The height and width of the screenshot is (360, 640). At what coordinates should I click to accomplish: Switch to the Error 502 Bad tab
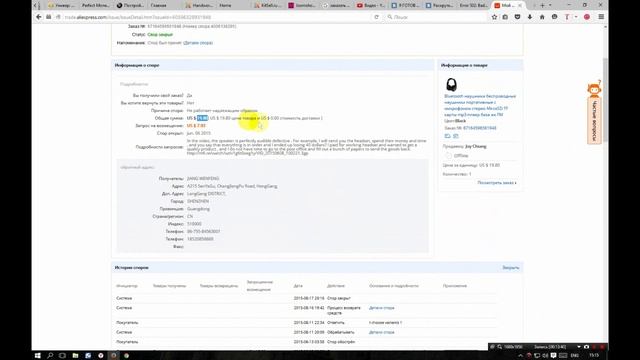(x=473, y=5)
